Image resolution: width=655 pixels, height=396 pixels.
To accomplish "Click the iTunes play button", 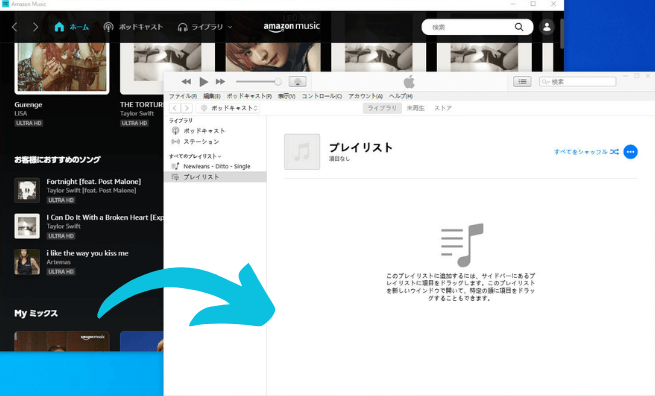I will (x=203, y=81).
